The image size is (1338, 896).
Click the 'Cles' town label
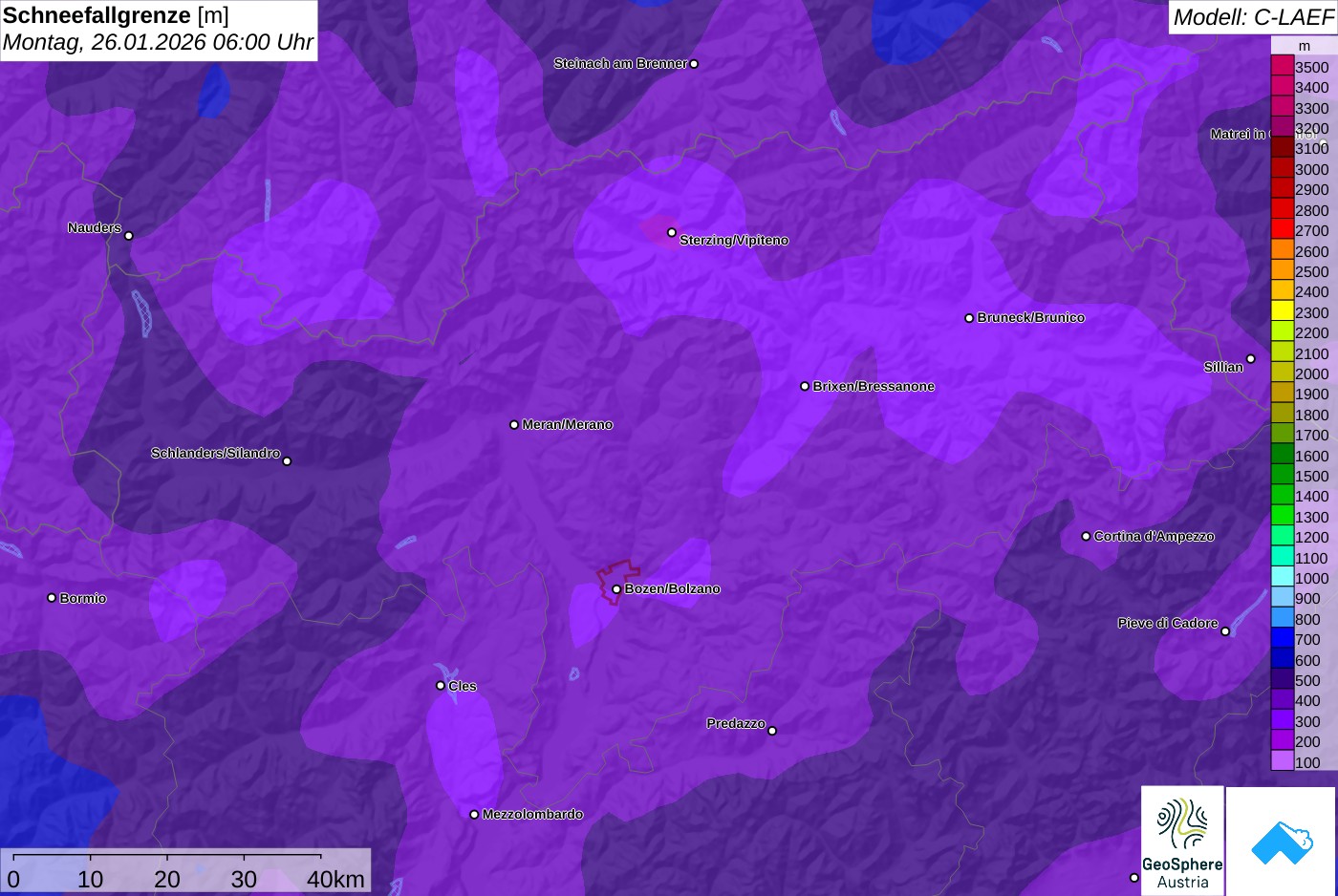(x=463, y=686)
